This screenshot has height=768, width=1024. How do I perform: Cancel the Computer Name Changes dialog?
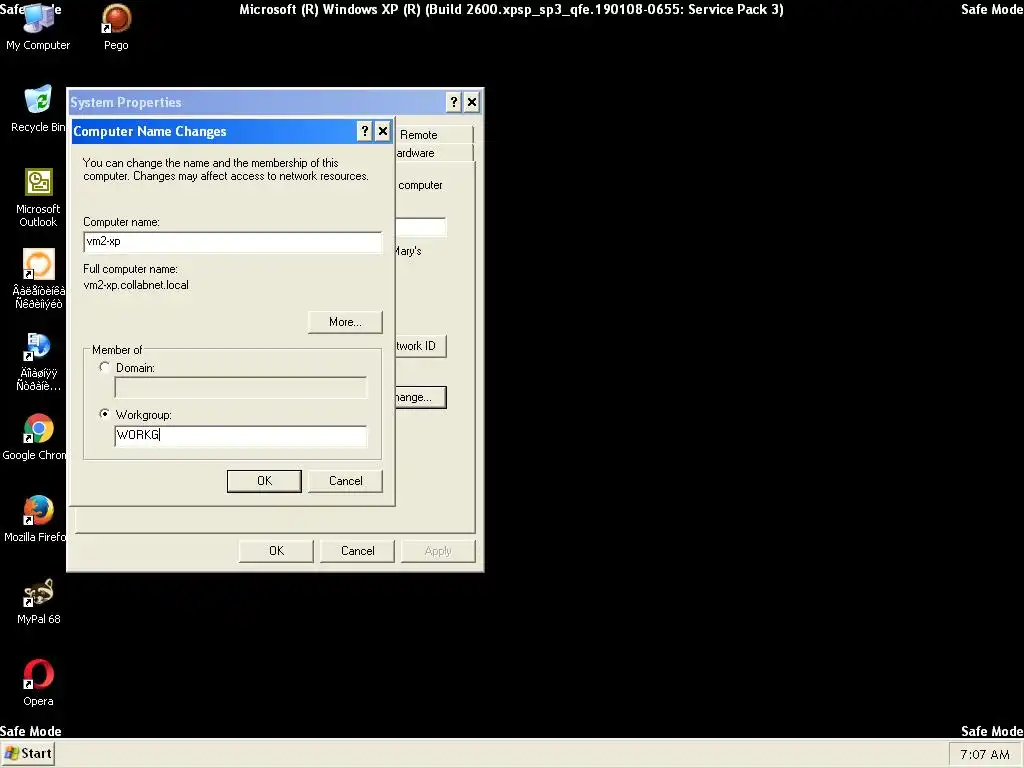(345, 481)
